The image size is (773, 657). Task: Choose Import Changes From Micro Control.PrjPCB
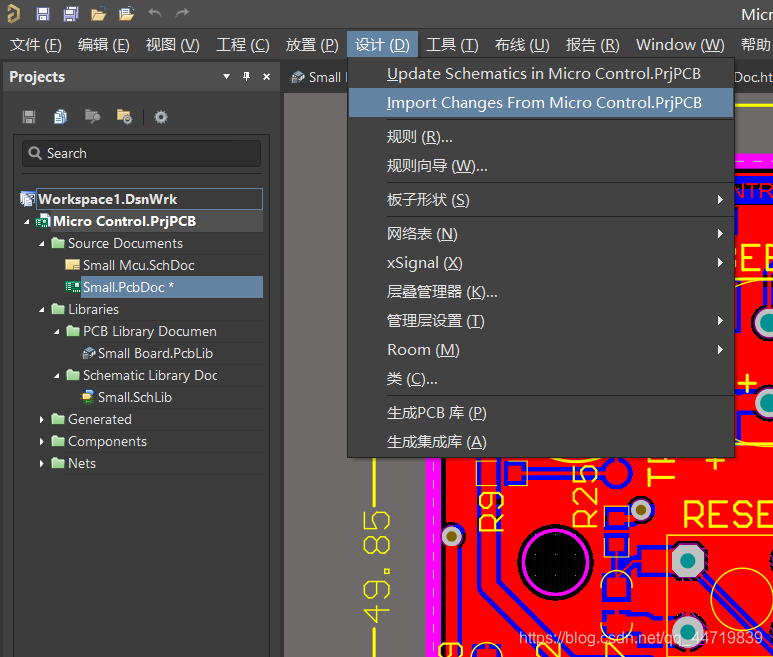tap(541, 103)
